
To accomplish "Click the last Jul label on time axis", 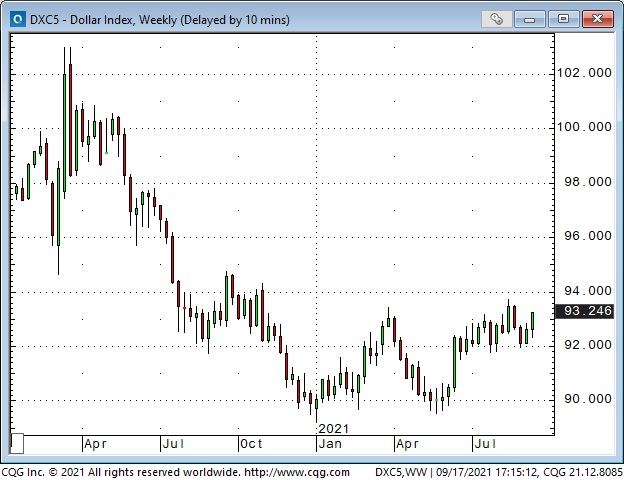I will tap(486, 444).
